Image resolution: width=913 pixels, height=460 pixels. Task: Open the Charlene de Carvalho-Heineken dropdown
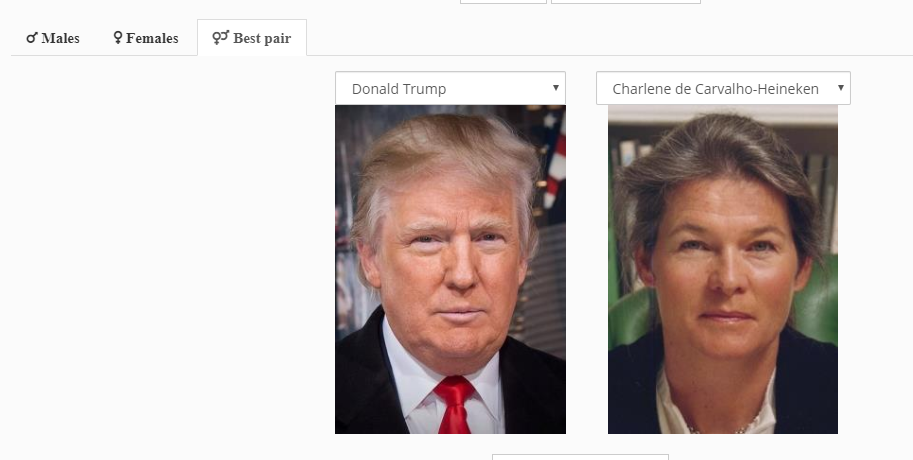point(723,89)
